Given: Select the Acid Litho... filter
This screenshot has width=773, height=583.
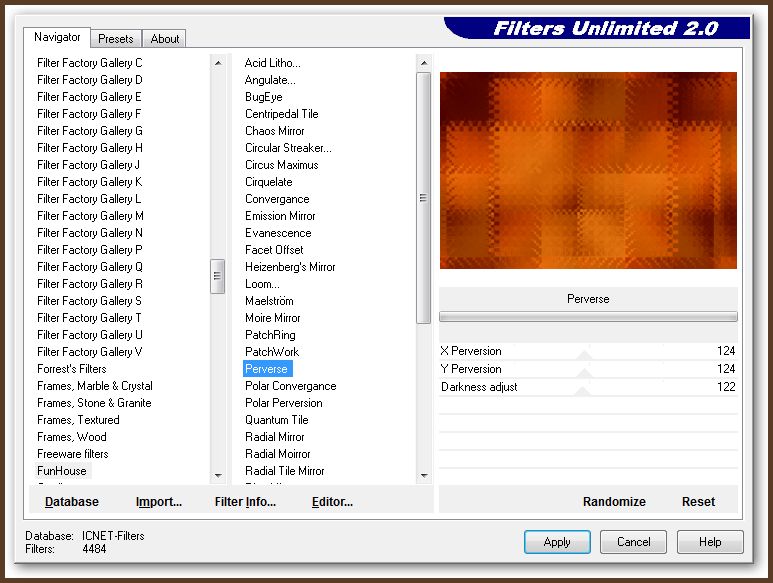Looking at the screenshot, I should tap(273, 63).
